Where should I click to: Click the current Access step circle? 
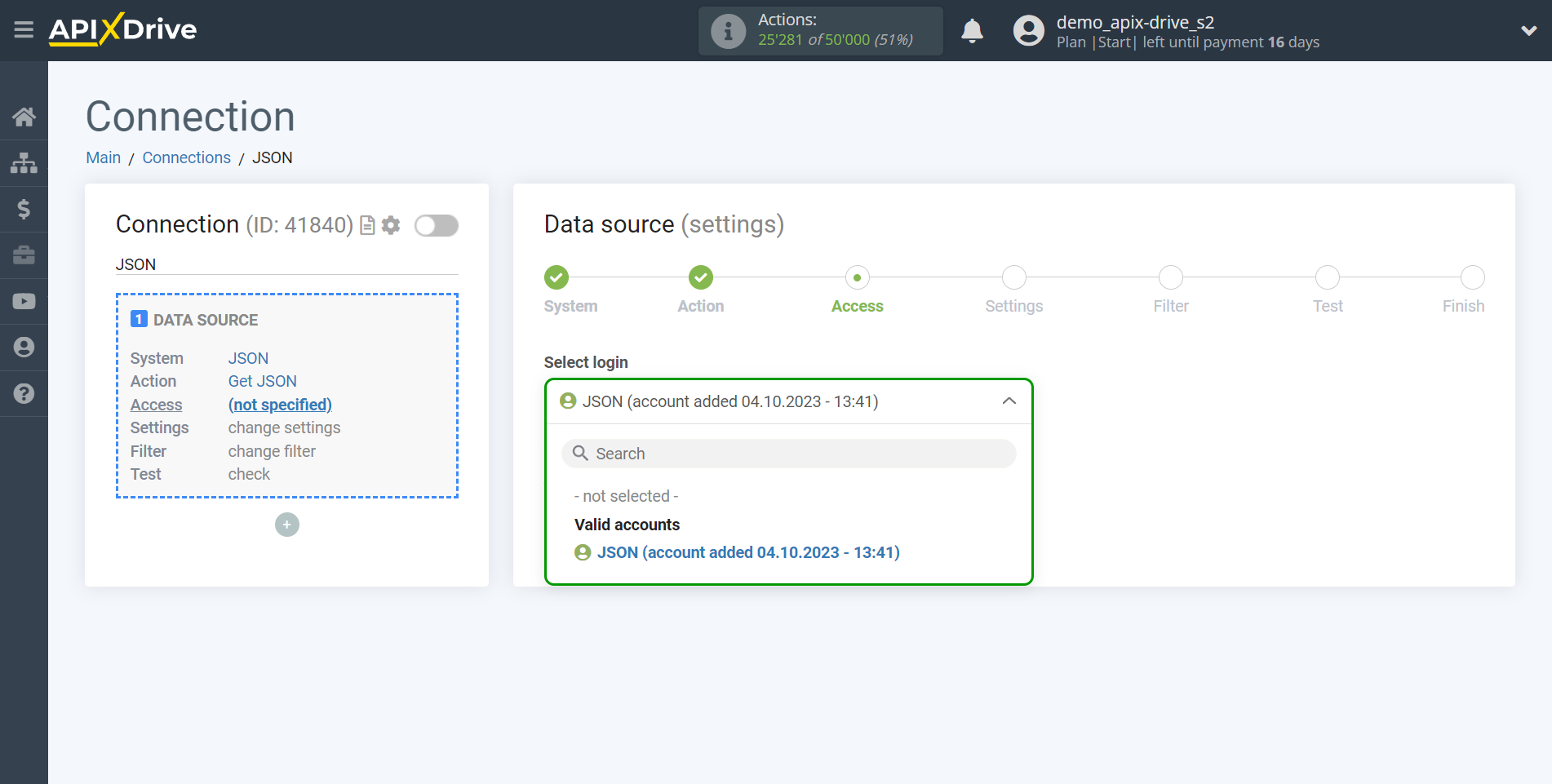[857, 277]
